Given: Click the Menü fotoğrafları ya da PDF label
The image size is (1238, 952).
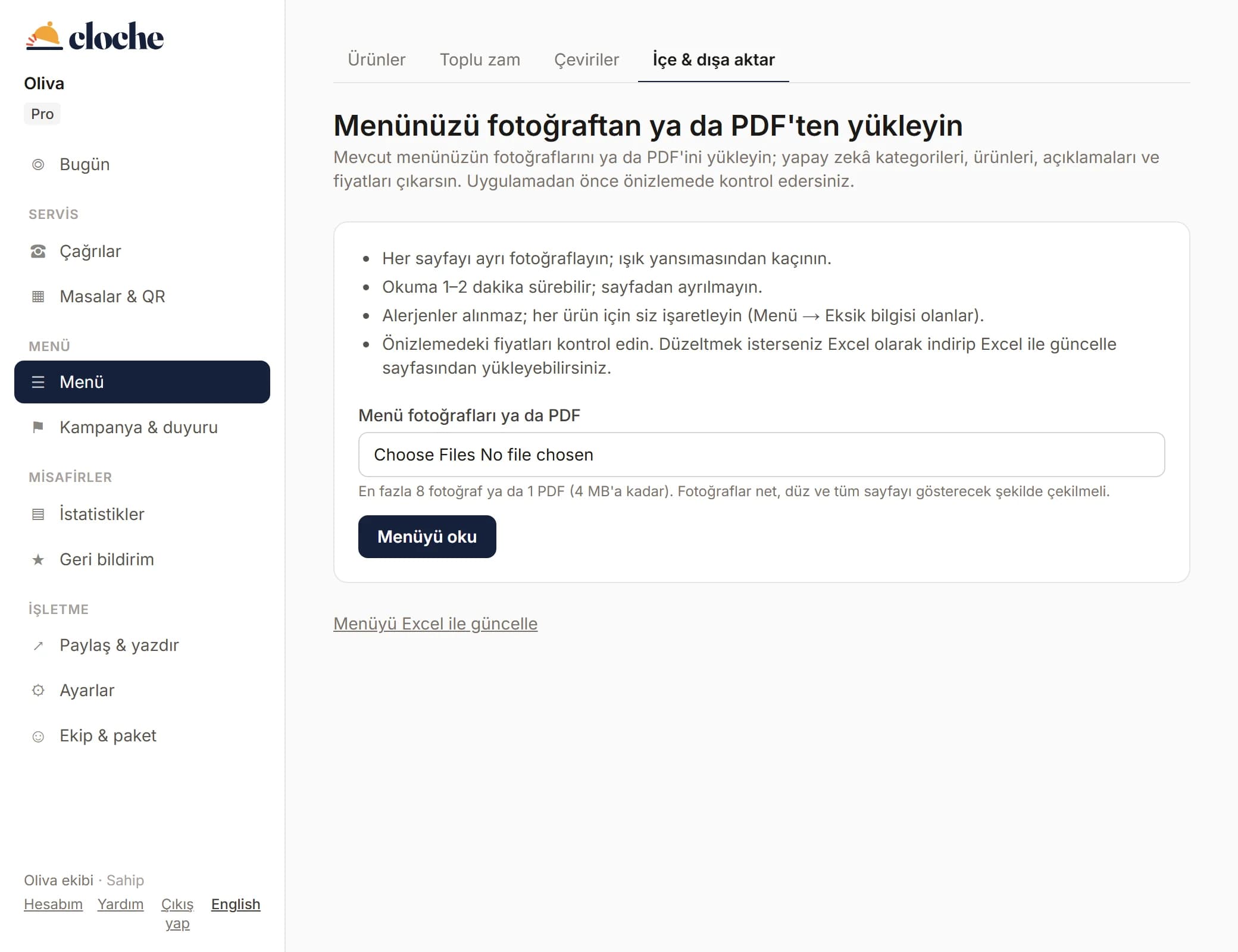Looking at the screenshot, I should click(469, 415).
